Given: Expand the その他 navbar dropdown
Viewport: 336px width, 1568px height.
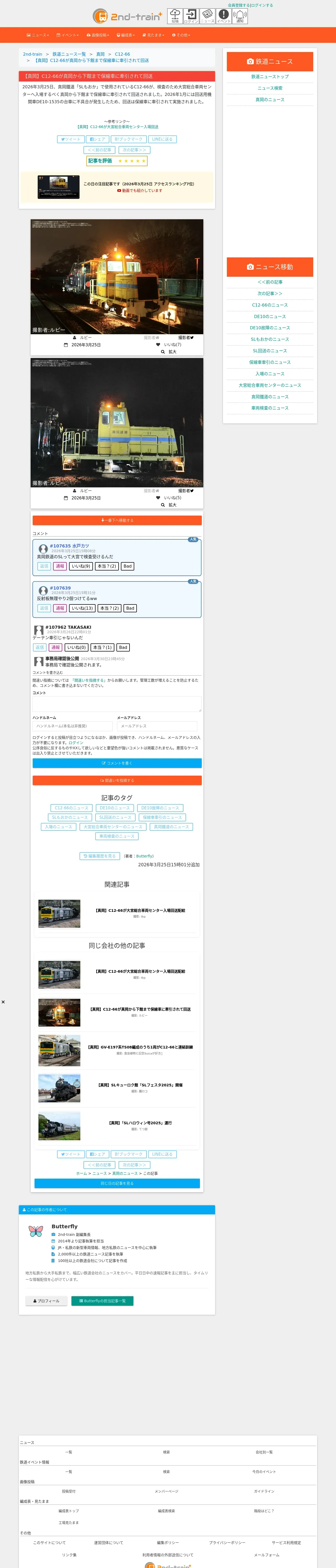Looking at the screenshot, I should pos(182,35).
